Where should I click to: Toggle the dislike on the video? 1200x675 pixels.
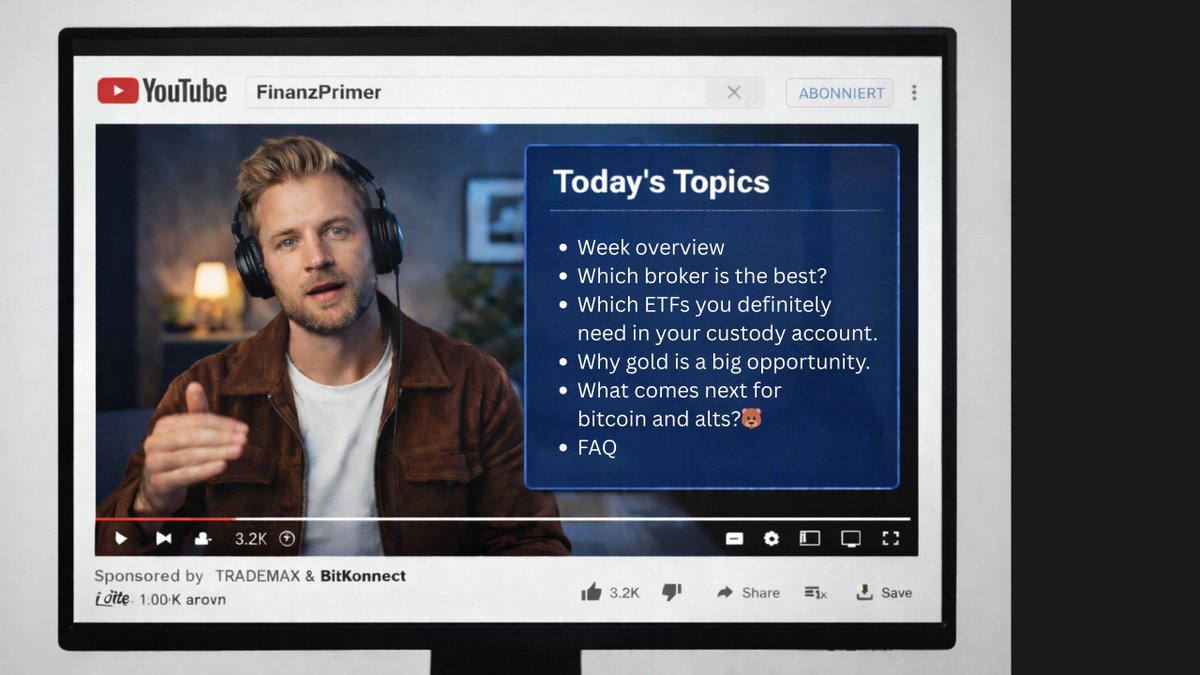(671, 591)
